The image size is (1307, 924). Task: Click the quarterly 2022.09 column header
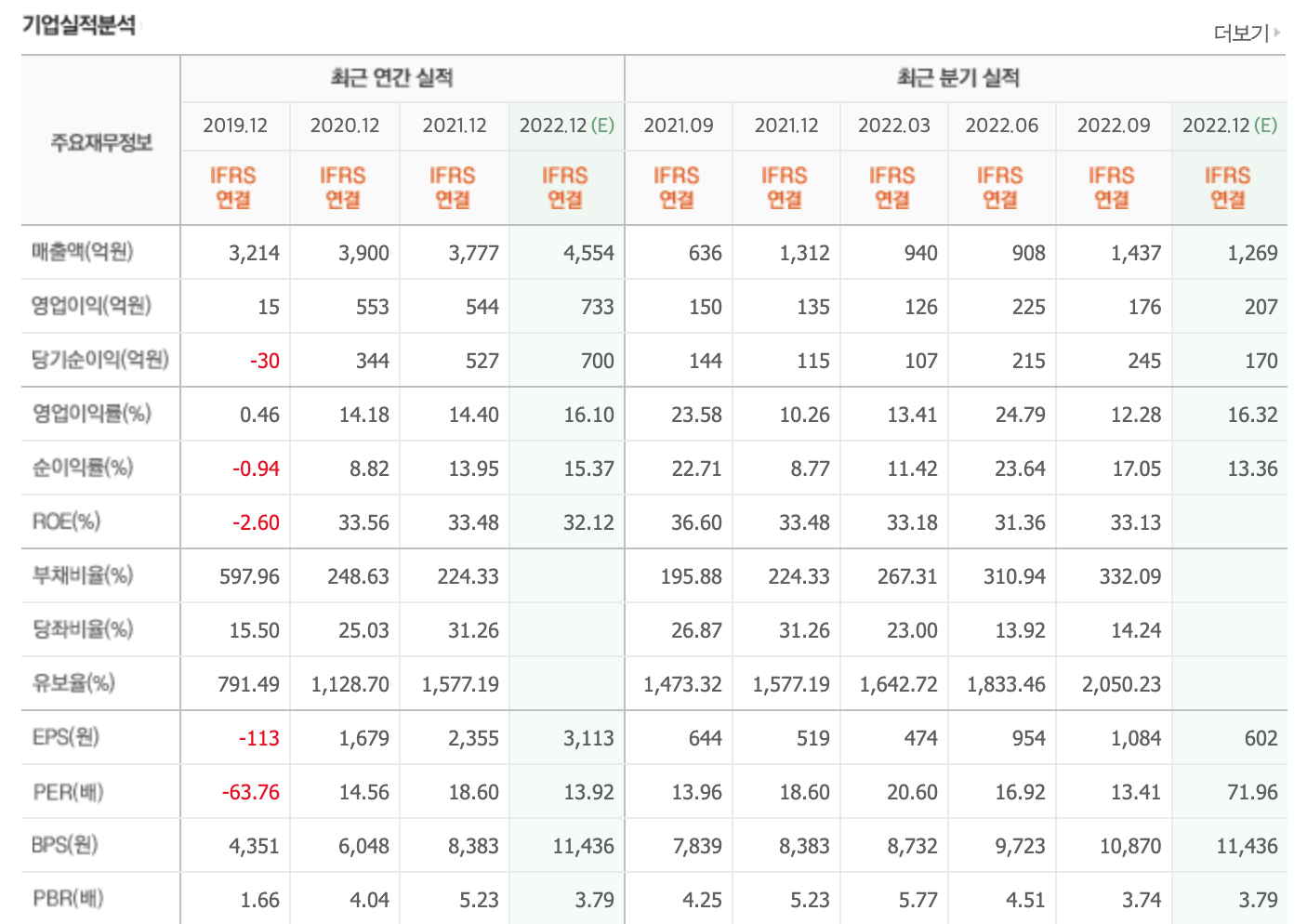[1114, 125]
